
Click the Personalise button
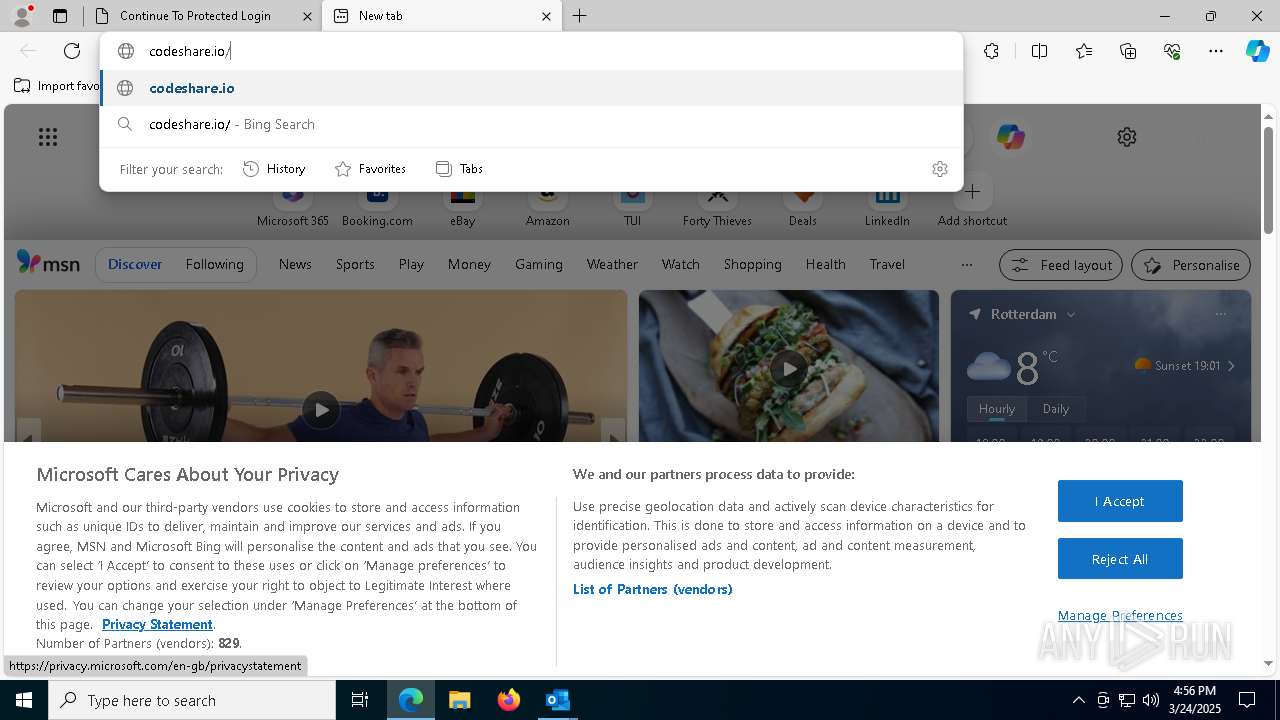[1191, 265]
